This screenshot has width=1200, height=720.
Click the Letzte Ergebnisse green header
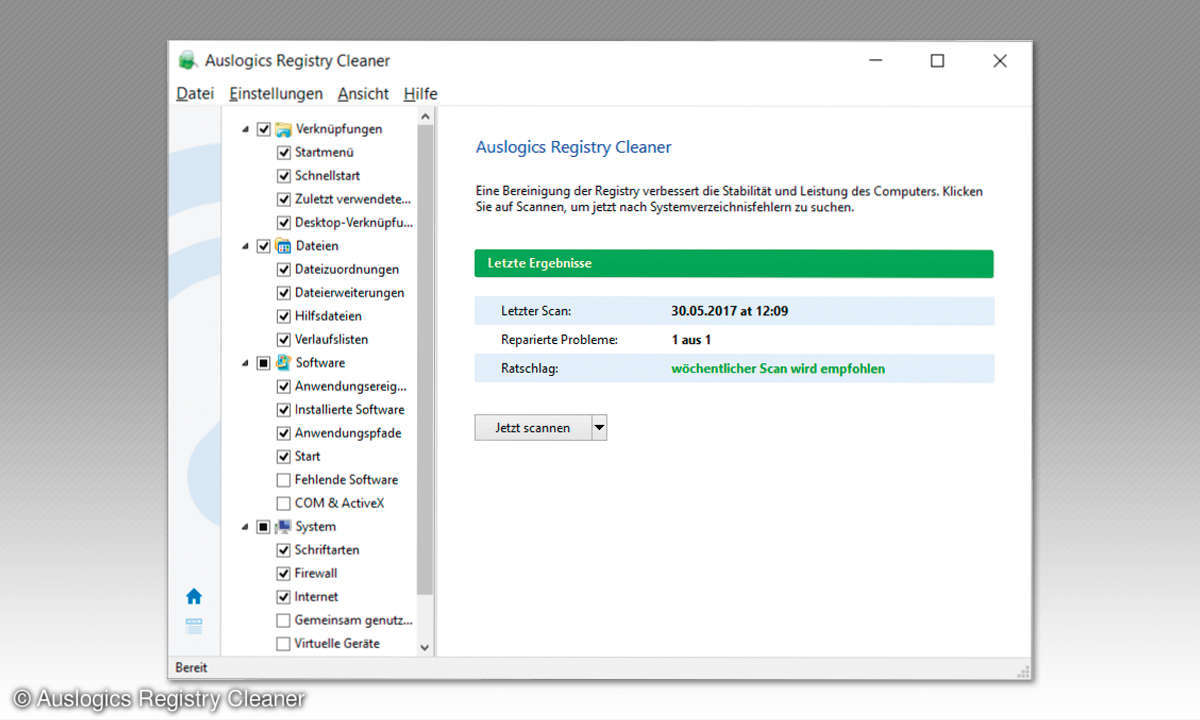(x=734, y=264)
